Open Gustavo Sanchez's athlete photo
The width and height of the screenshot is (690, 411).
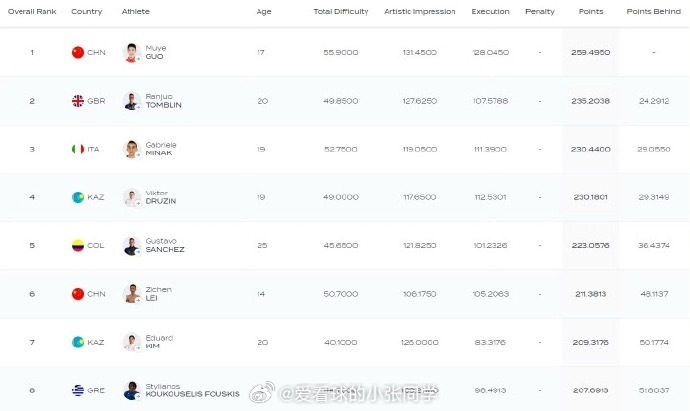tap(132, 246)
